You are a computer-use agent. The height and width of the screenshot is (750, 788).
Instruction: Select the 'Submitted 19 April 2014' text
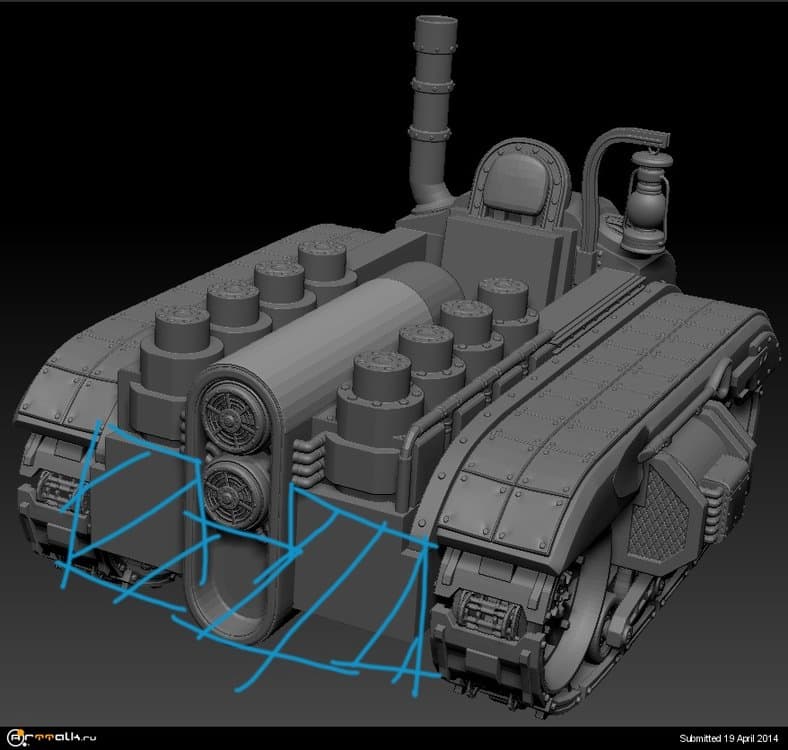tap(729, 738)
